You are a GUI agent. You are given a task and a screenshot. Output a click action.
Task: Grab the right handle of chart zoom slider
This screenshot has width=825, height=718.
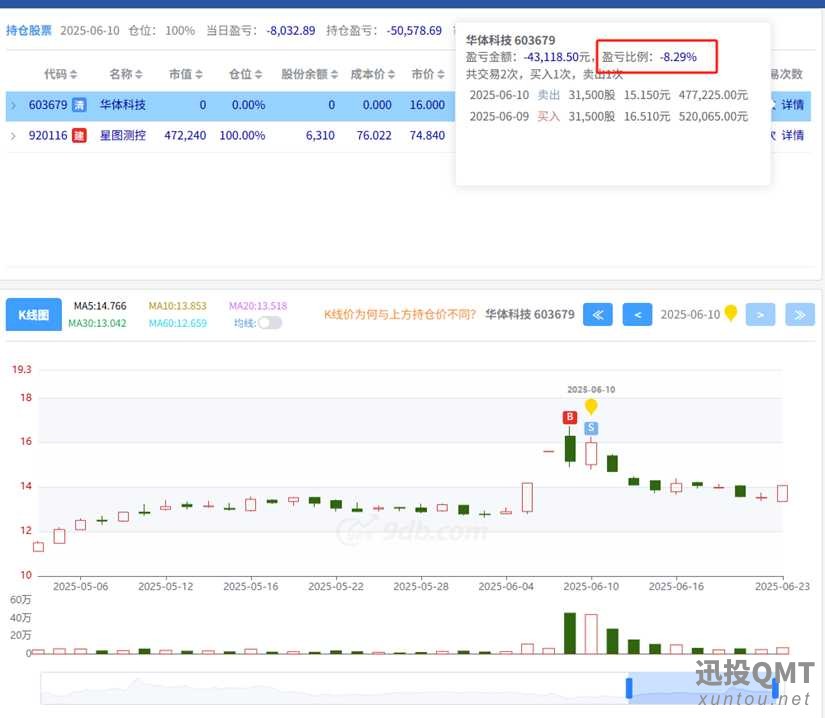click(x=775, y=688)
